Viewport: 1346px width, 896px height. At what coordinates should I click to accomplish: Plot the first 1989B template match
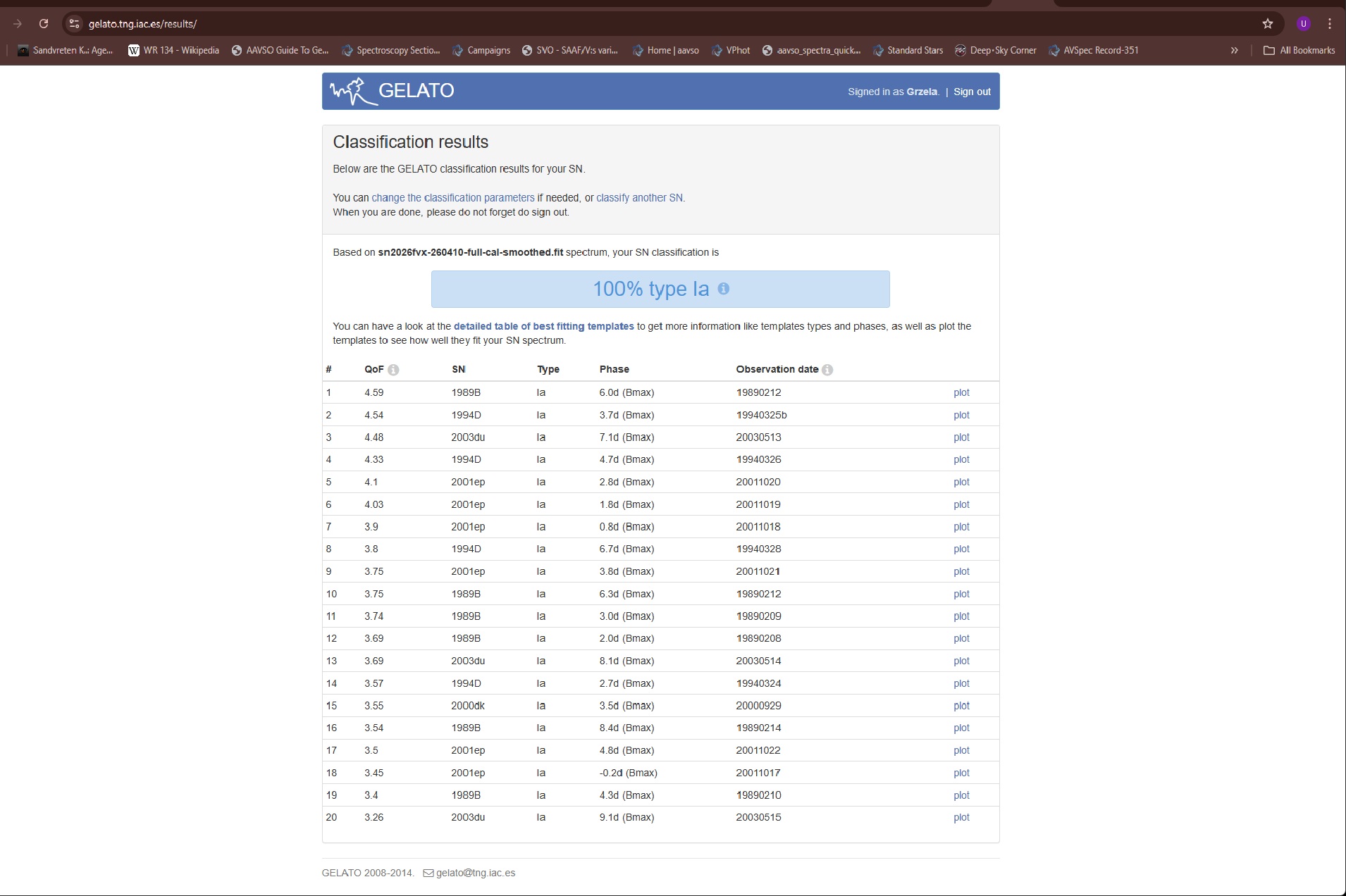coord(961,392)
